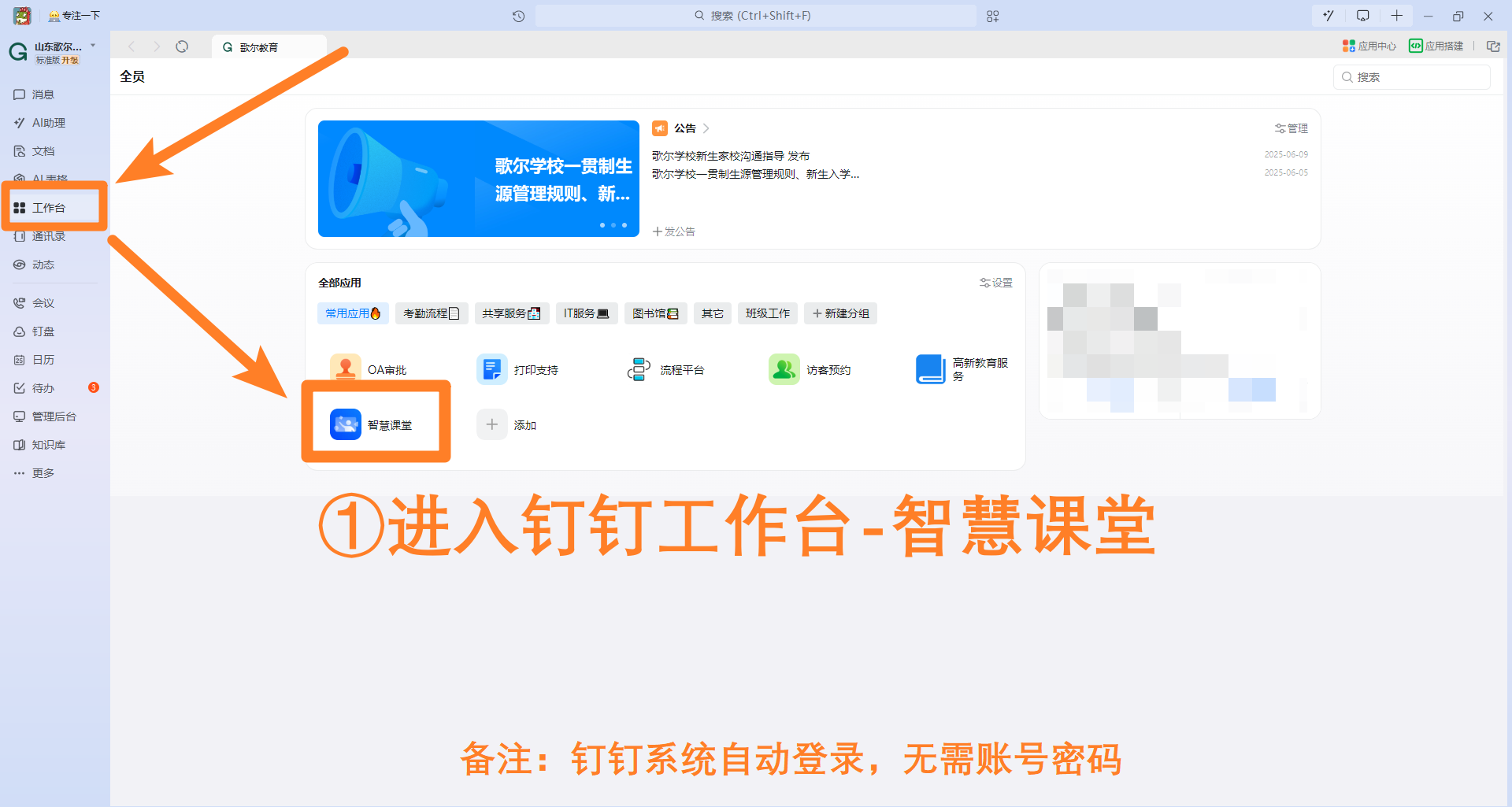Viewport: 1512px width, 807px height.
Task: Click 新建分组 to add group
Action: click(841, 313)
